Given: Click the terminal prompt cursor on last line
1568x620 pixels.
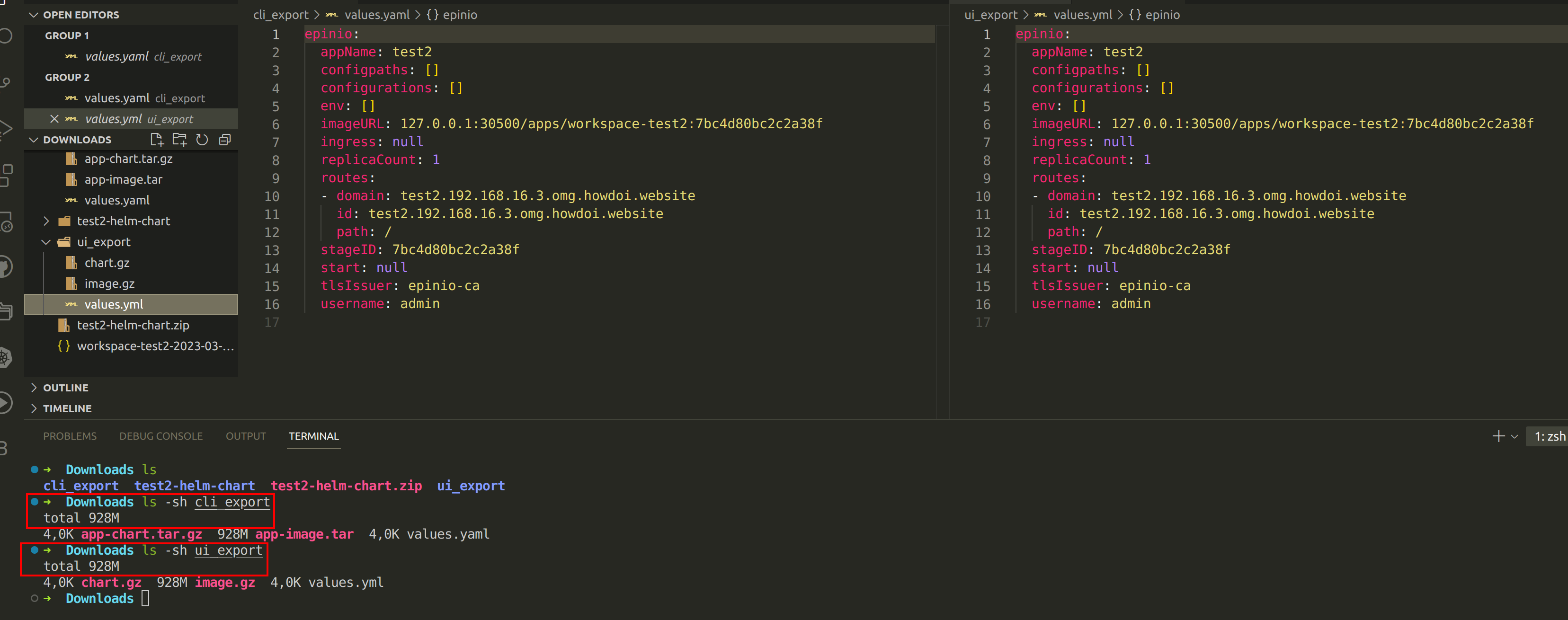Looking at the screenshot, I should click(145, 599).
